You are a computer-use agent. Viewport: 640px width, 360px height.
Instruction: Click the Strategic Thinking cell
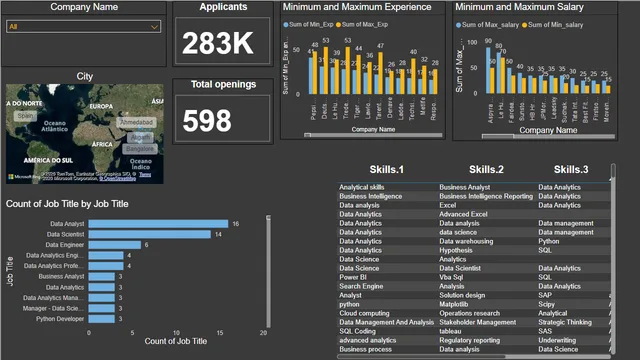[x=565, y=322]
